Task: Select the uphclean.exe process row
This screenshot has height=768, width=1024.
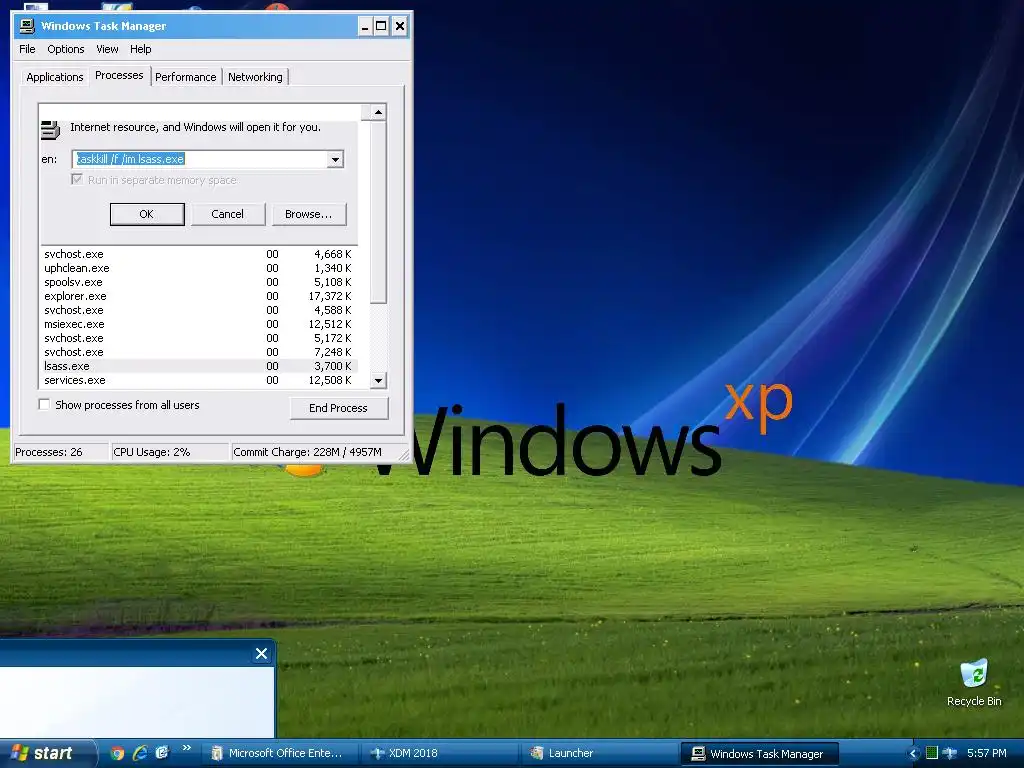Action: pos(199,268)
